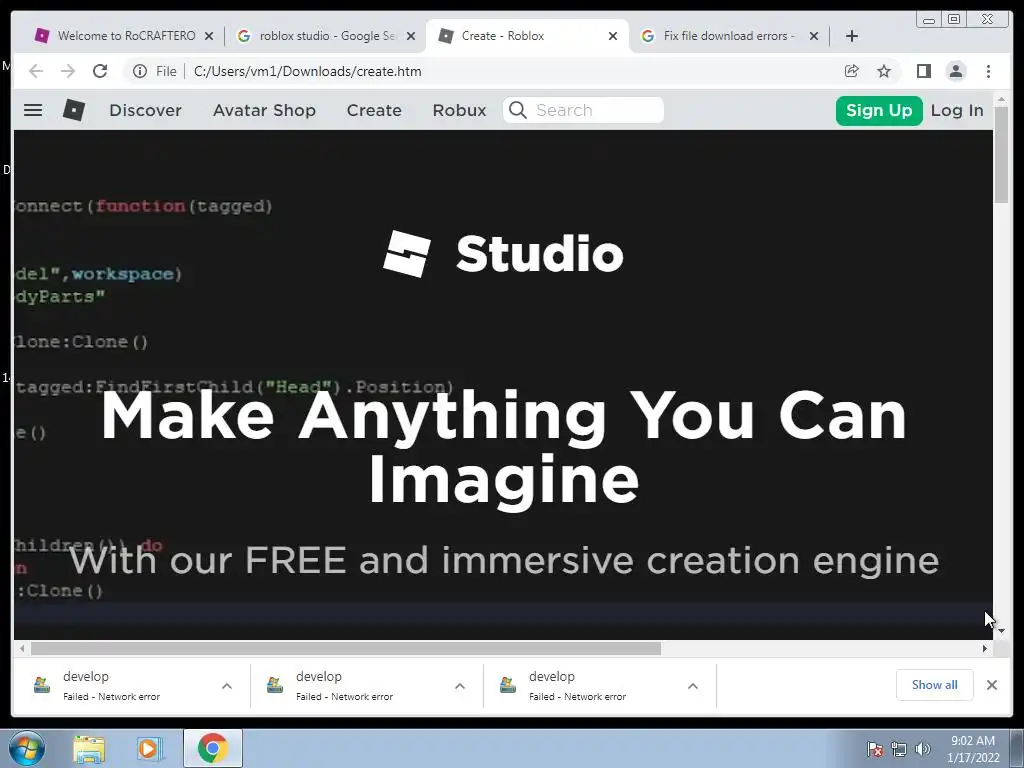Viewport: 1024px width, 768px height.
Task: Click the vertical scrollbar thumb
Action: (x=1001, y=155)
